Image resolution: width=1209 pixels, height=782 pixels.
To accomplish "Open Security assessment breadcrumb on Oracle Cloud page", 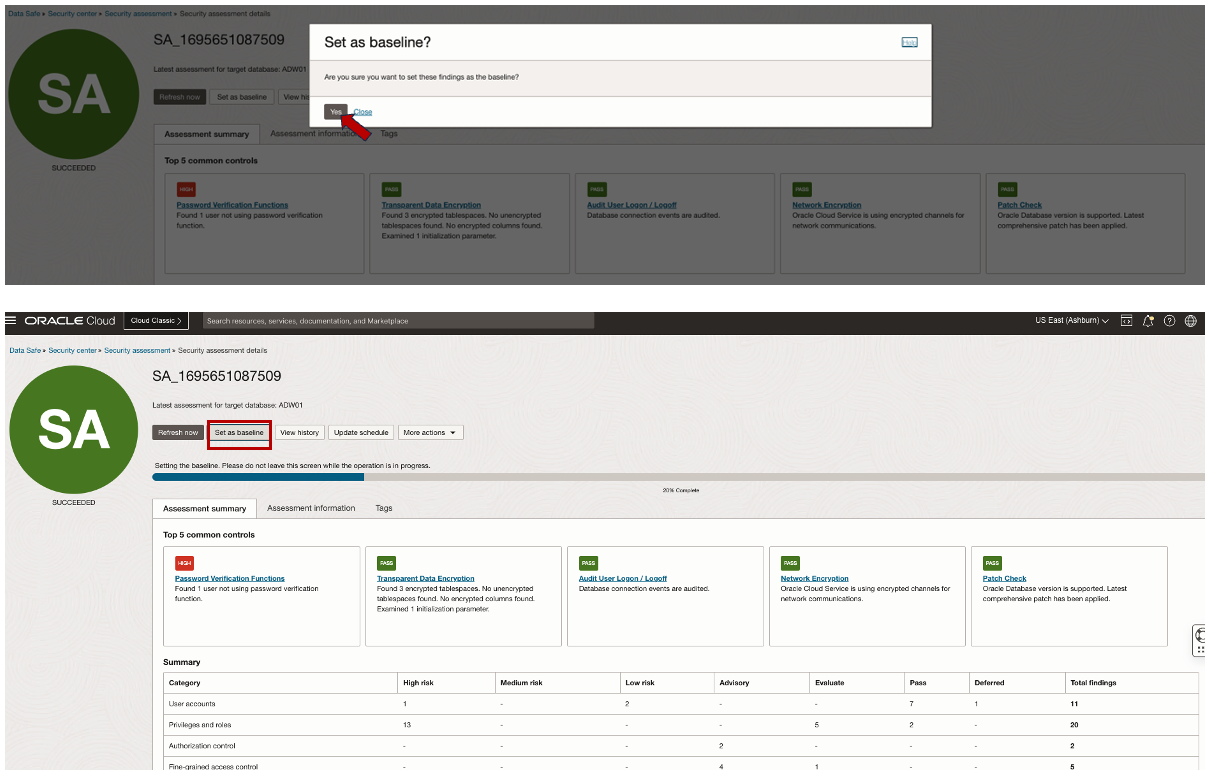I will pos(138,351).
